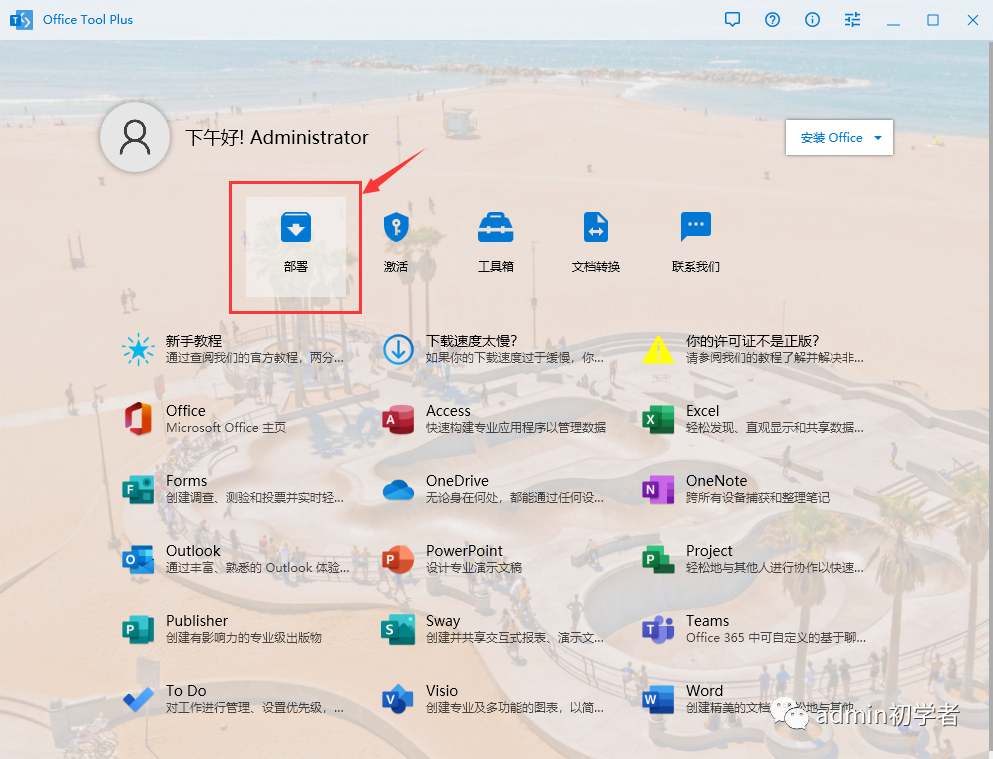Click '设计专业演示文稿' description
The width and height of the screenshot is (993, 759).
[x=474, y=568]
